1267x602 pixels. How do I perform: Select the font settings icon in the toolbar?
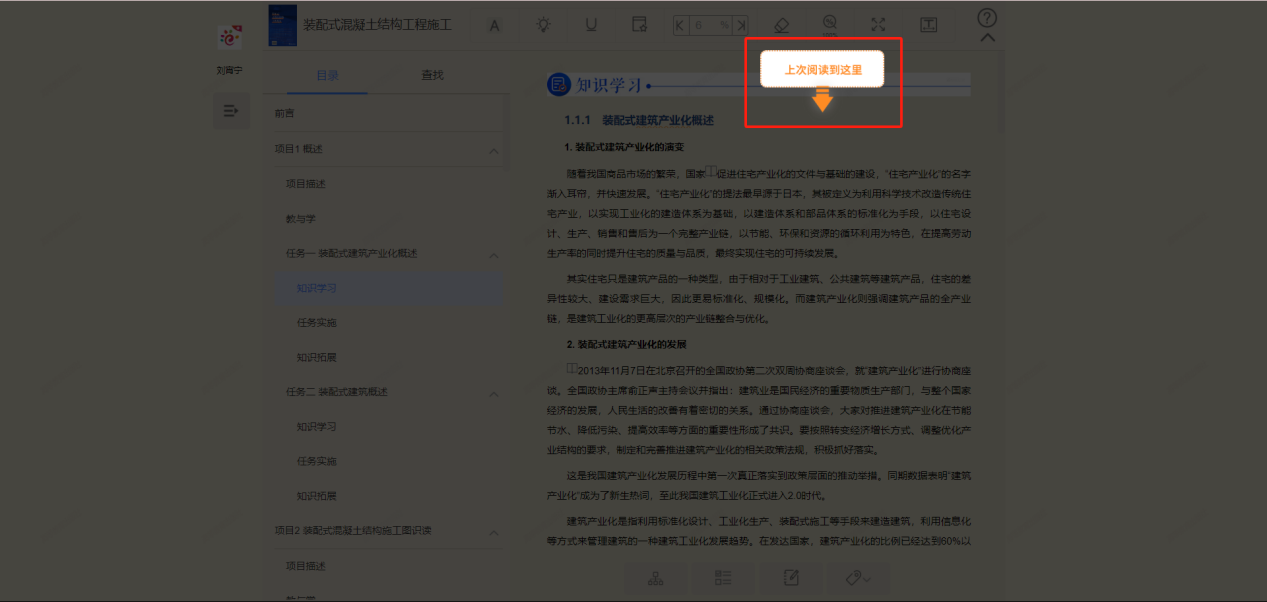tap(494, 25)
